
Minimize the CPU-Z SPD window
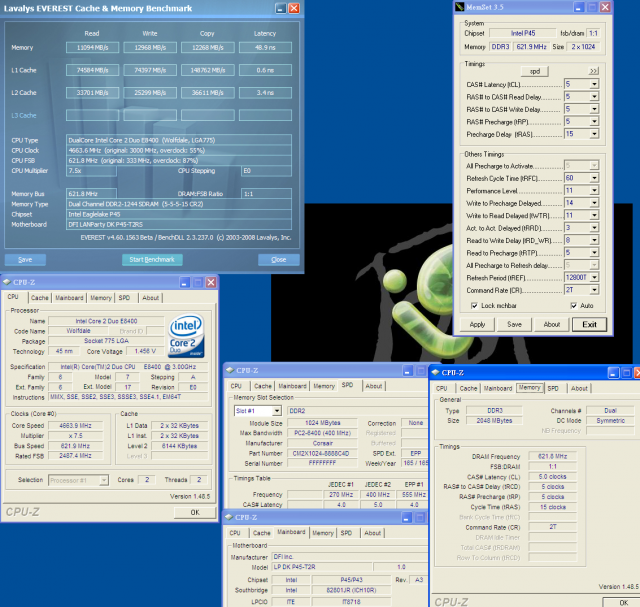pyautogui.click(x=407, y=371)
